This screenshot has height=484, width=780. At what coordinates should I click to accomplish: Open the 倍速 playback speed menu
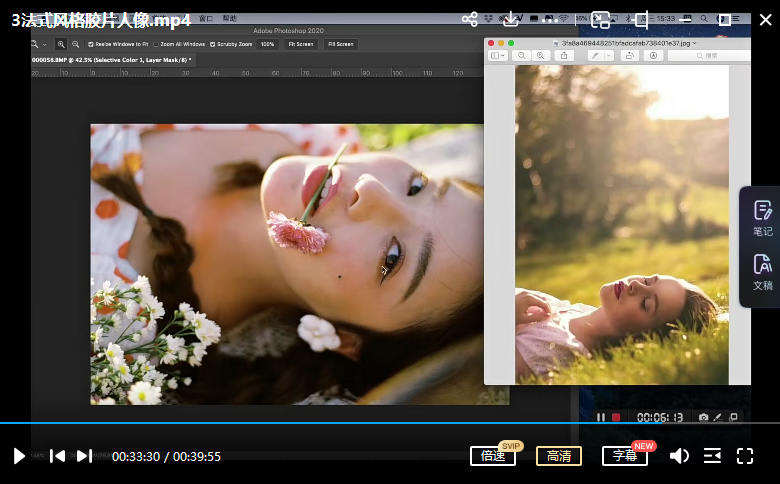click(x=493, y=456)
